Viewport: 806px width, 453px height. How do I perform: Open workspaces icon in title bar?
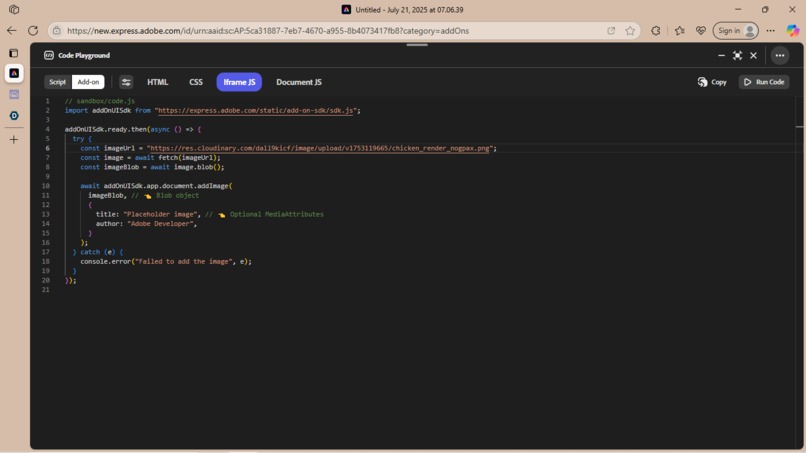click(x=14, y=10)
